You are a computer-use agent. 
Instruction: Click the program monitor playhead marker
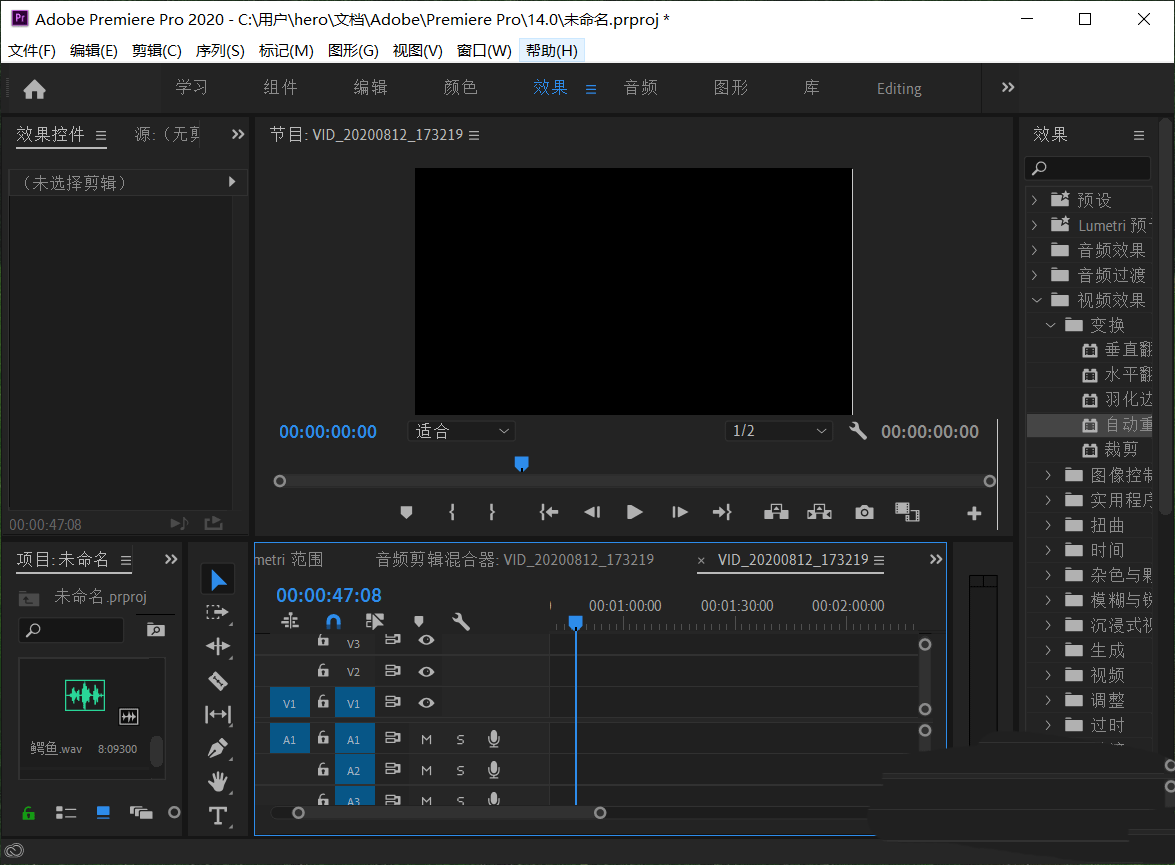(521, 463)
